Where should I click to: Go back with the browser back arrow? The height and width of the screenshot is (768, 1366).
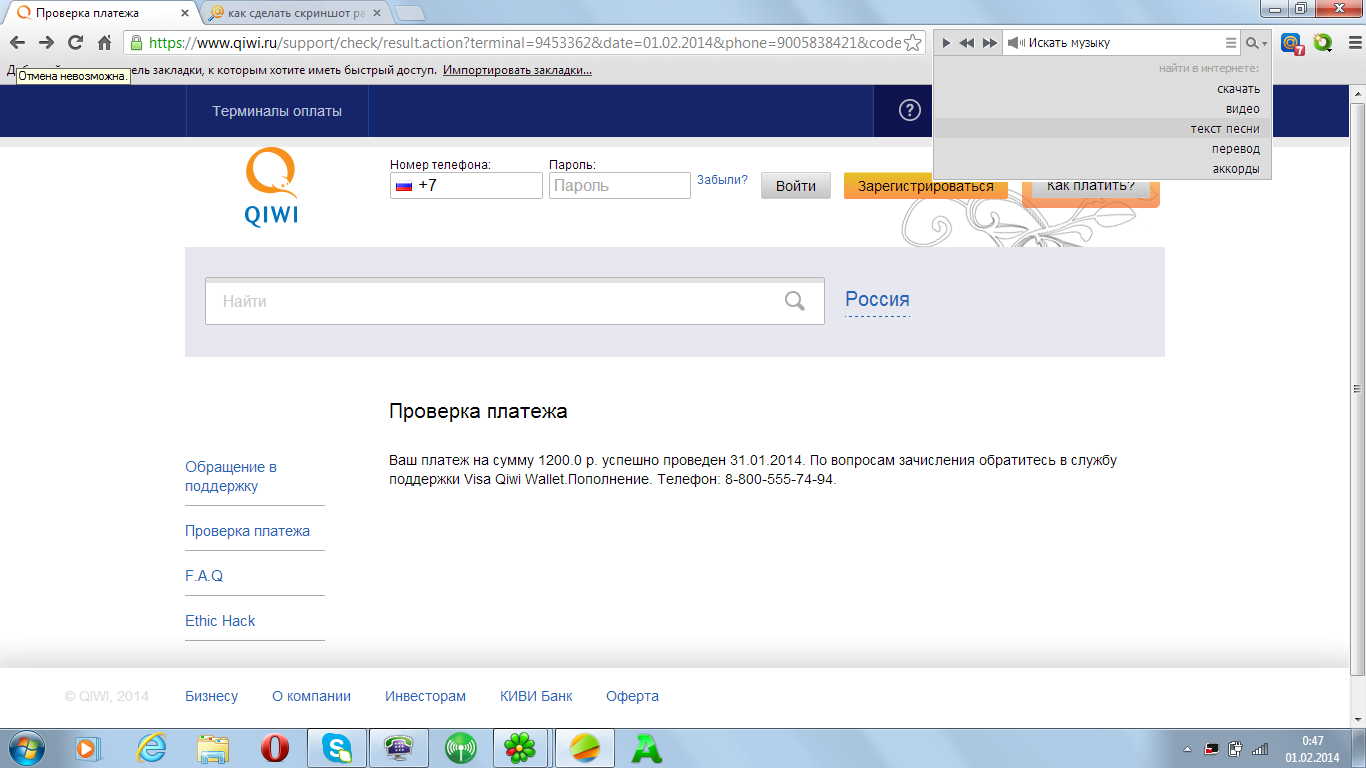pos(17,43)
